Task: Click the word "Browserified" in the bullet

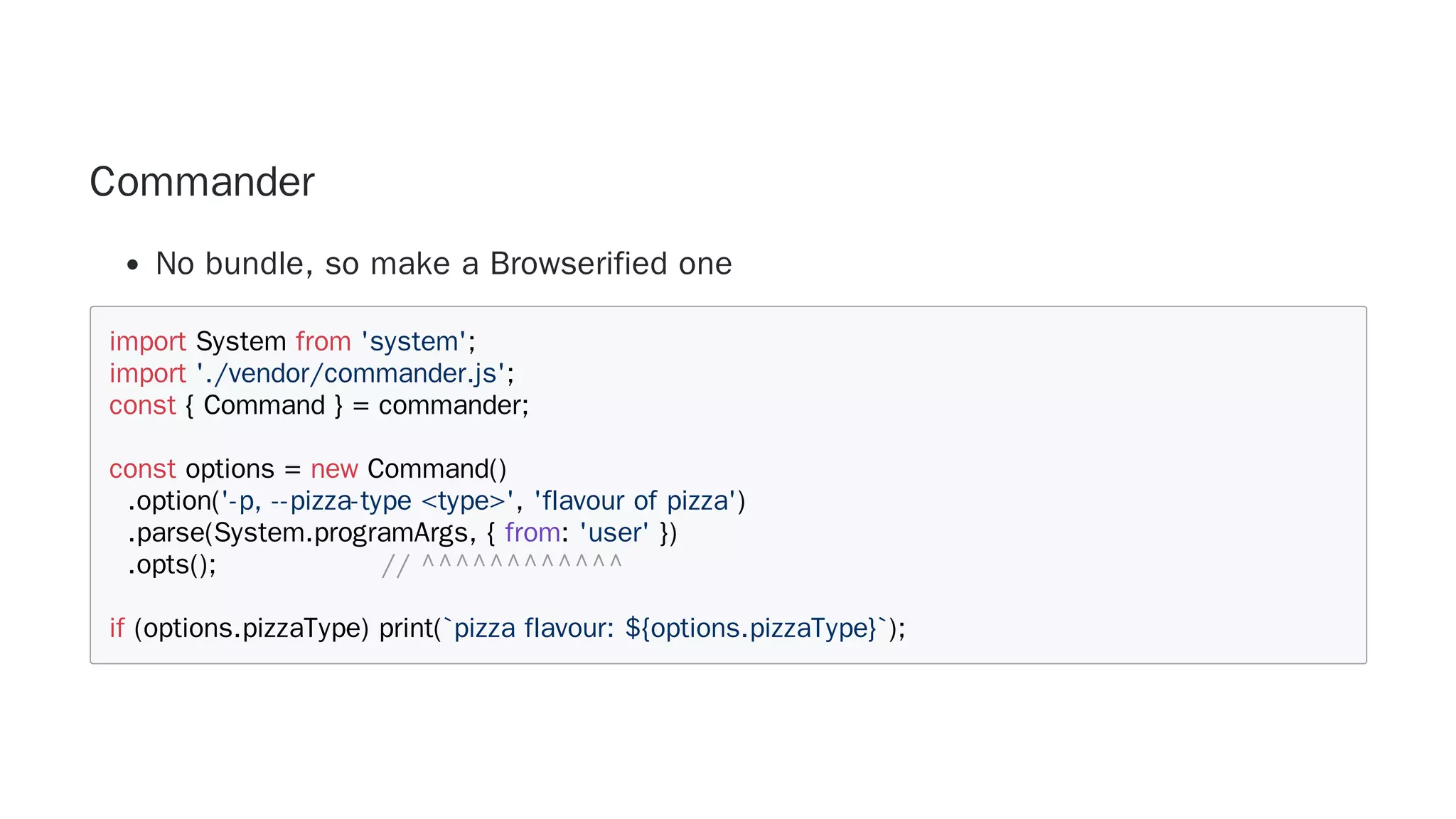Action: click(574, 264)
